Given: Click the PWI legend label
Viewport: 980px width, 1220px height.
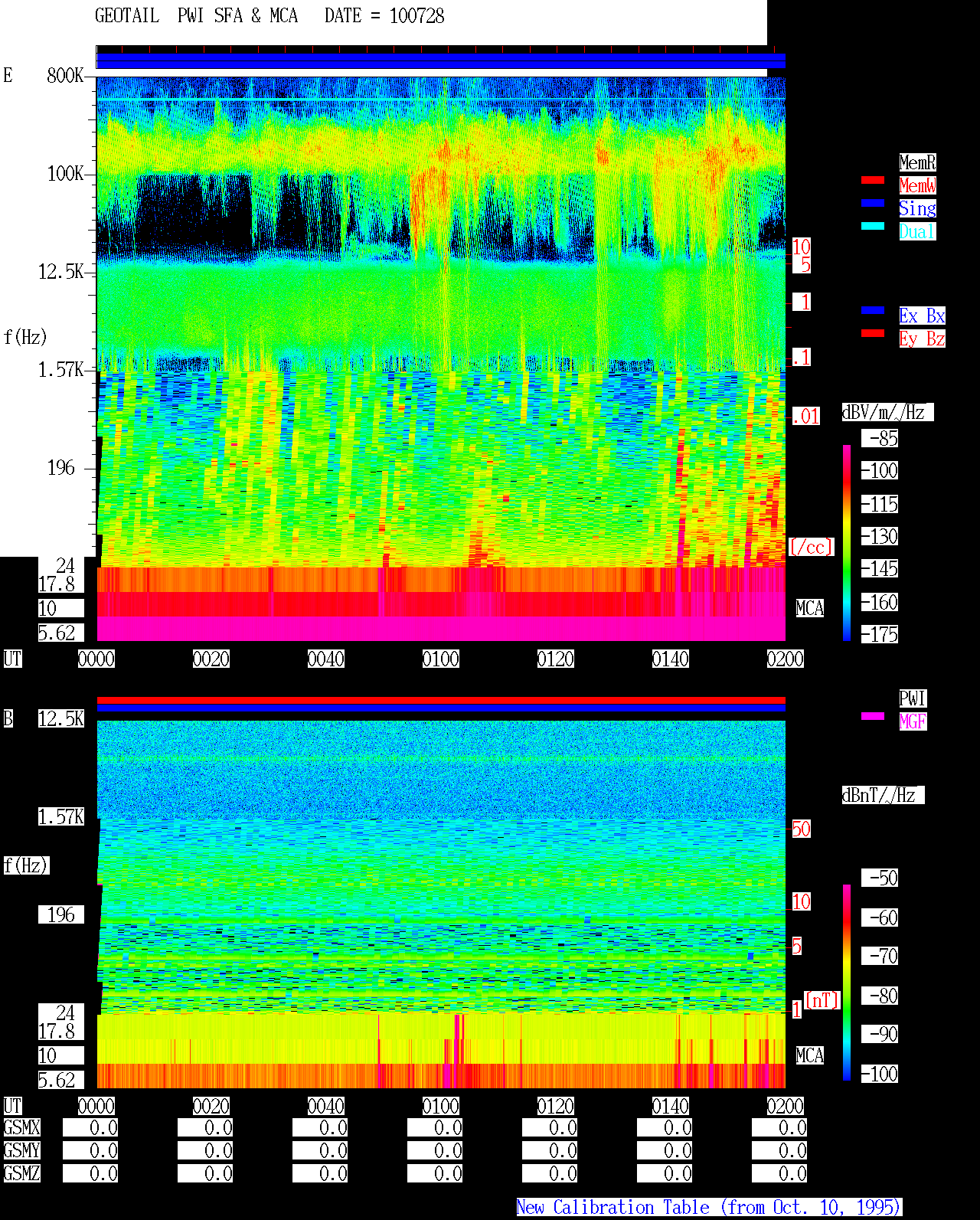Looking at the screenshot, I should (x=913, y=698).
